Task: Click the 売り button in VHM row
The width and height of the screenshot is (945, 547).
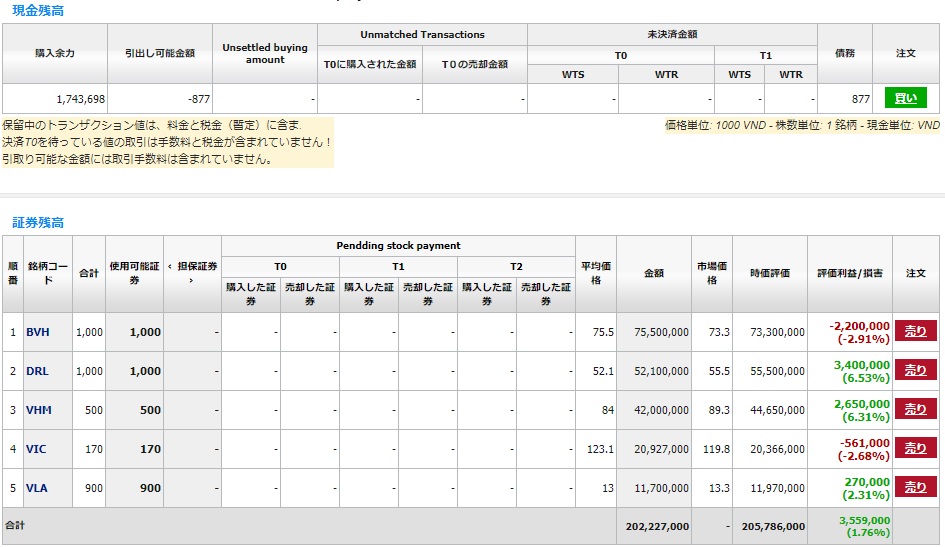Action: tap(915, 409)
